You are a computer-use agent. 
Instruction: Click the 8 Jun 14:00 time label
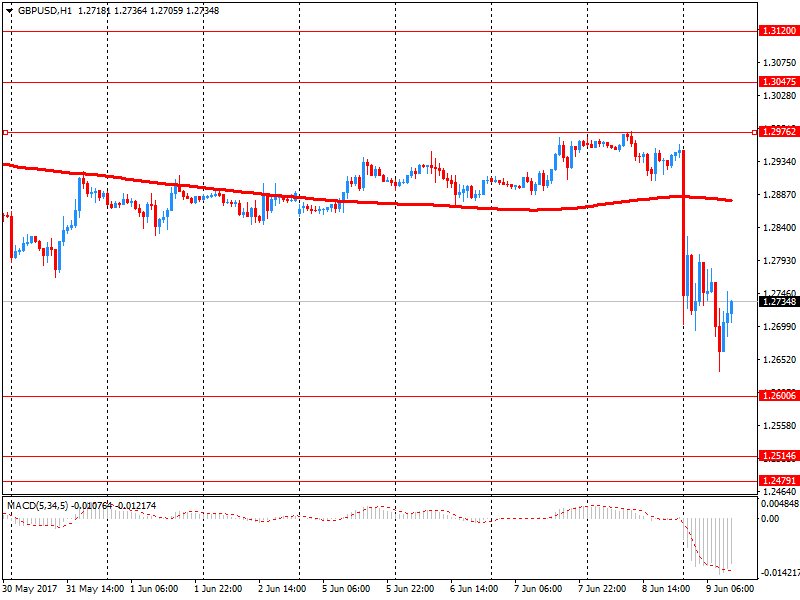point(666,589)
